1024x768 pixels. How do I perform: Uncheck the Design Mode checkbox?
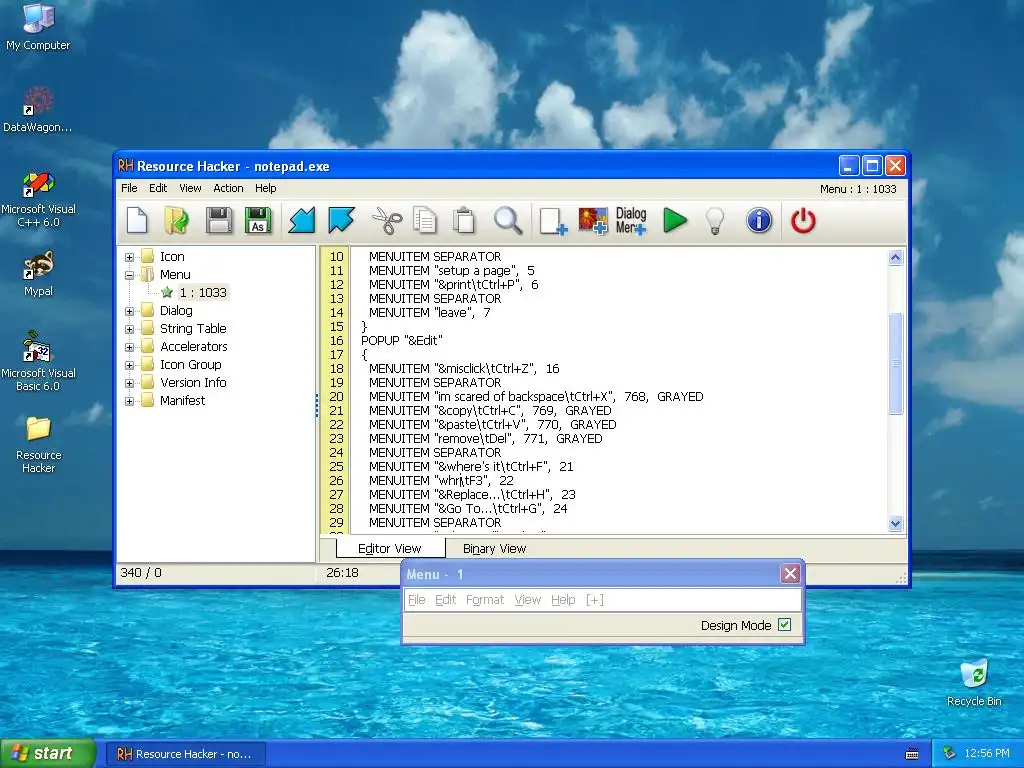784,625
